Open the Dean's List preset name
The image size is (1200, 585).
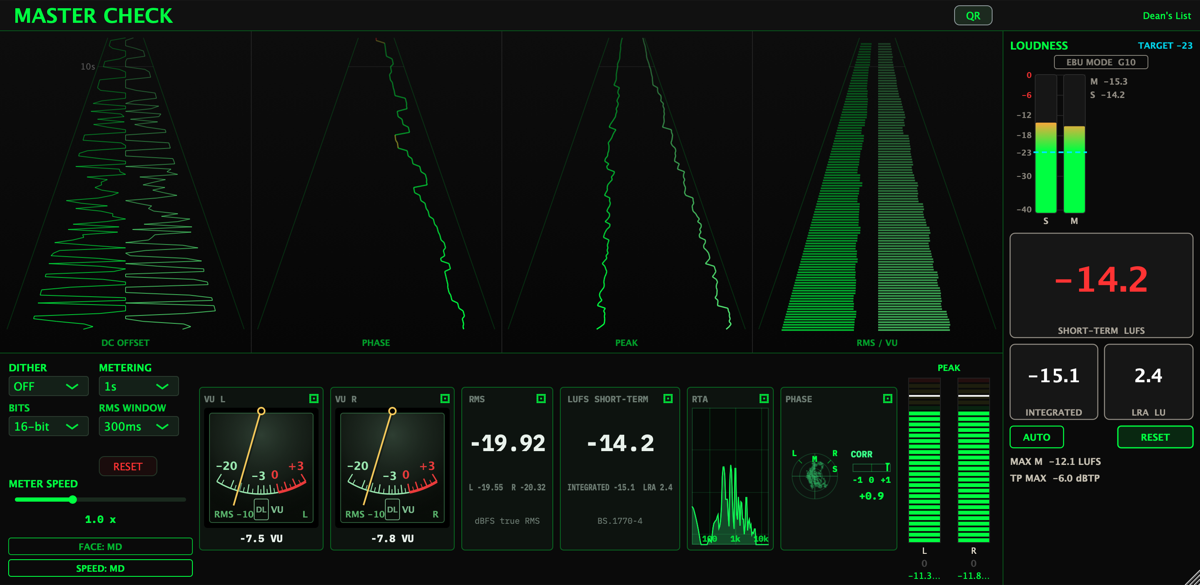click(1168, 15)
